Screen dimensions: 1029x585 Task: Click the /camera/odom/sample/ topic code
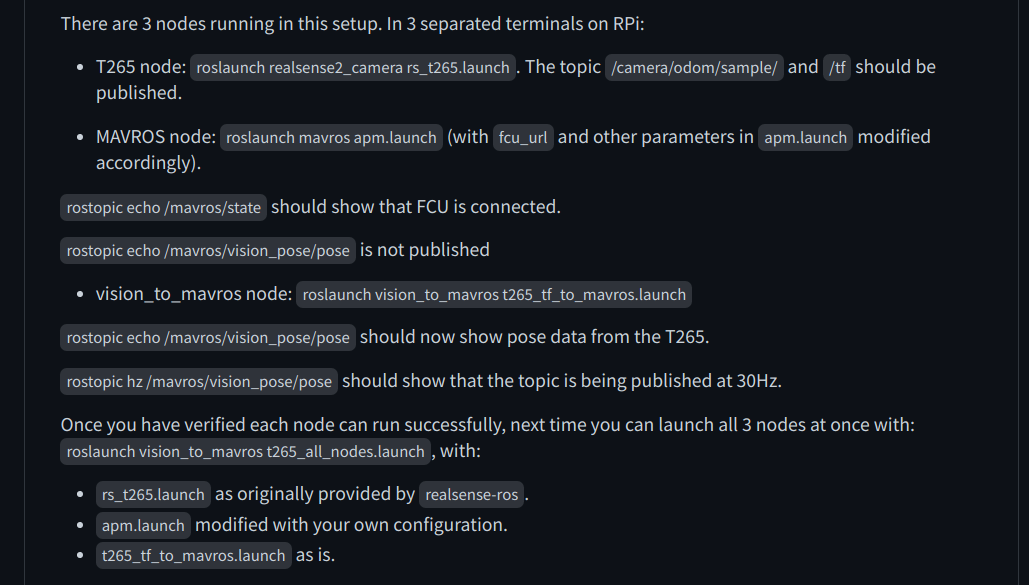pos(694,68)
